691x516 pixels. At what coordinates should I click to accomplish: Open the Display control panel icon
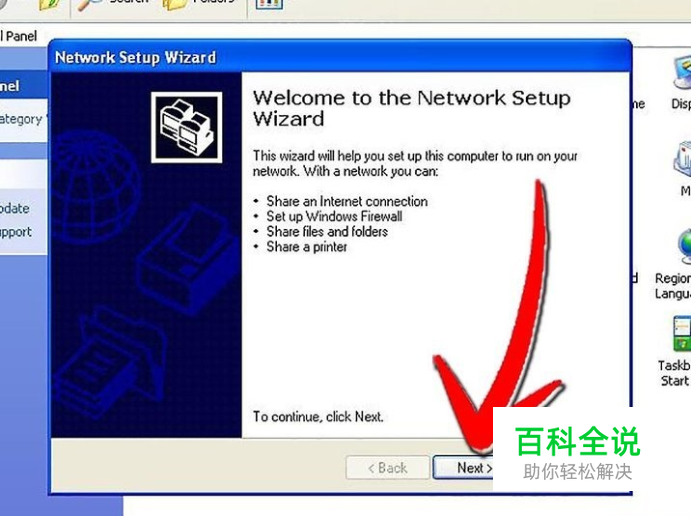coord(681,84)
